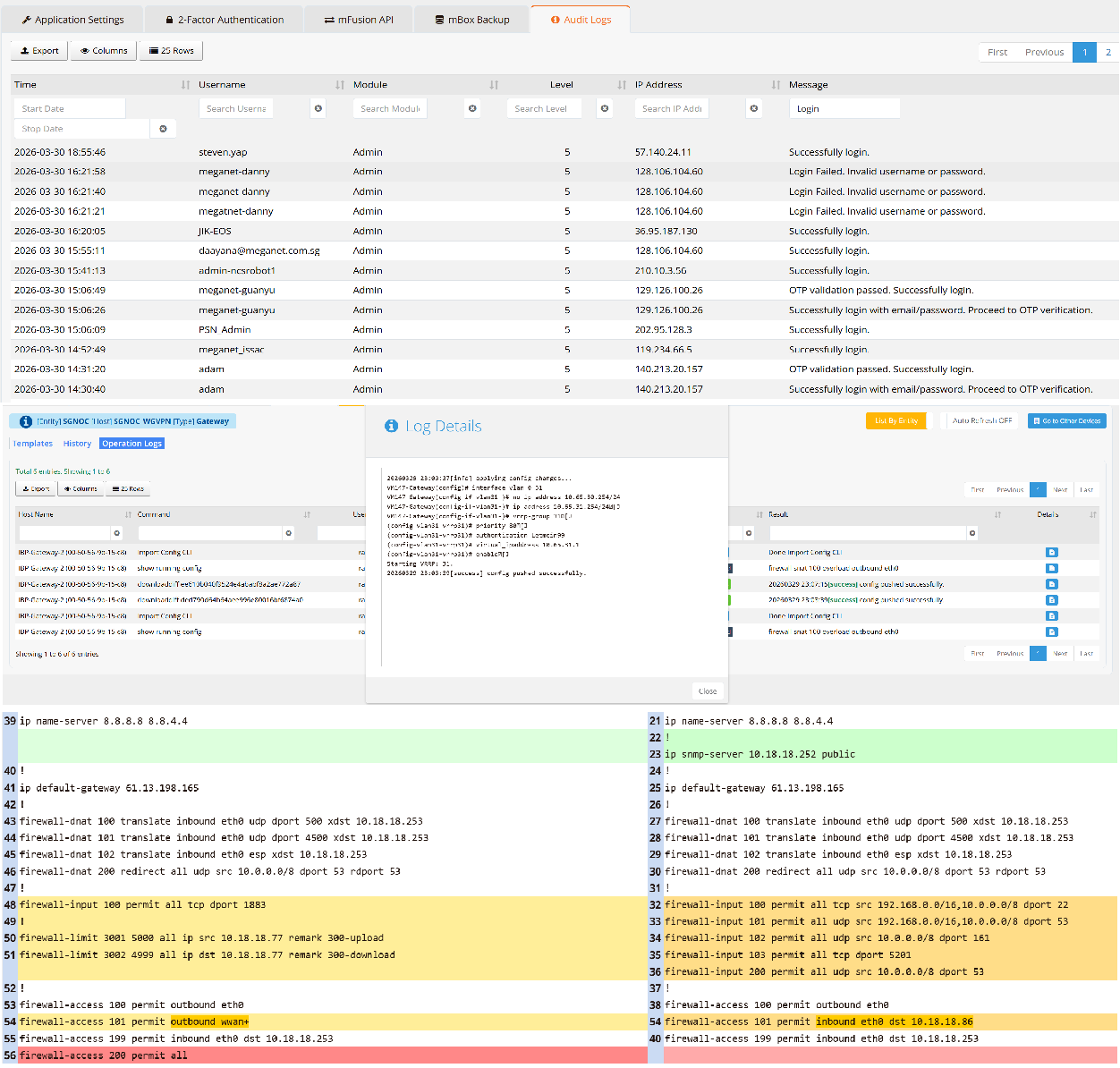Viewport: 1120px width, 1068px height.
Task: Clear the Search Username filter
Action: (x=318, y=108)
